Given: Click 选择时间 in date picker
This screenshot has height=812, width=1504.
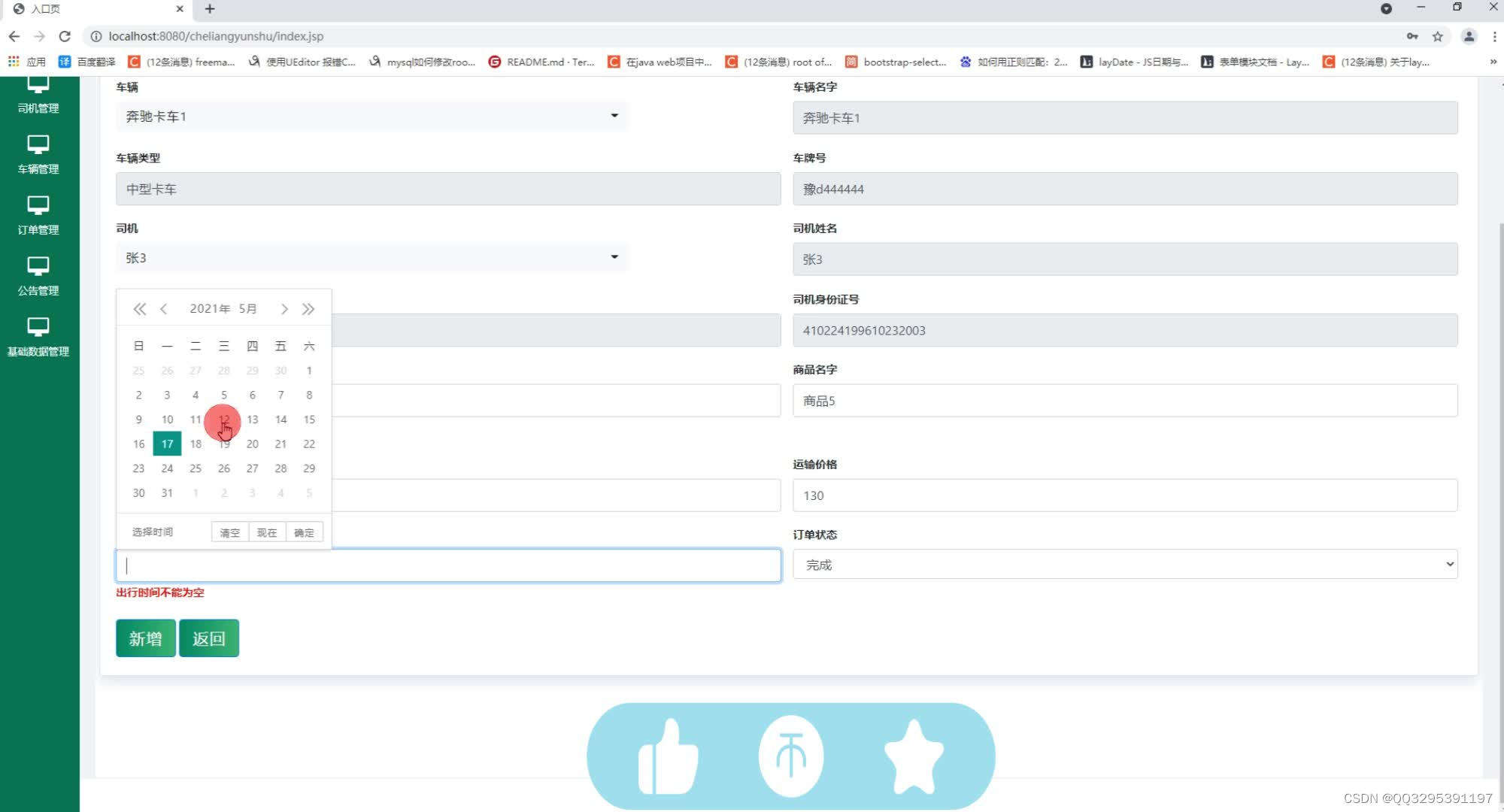Looking at the screenshot, I should (x=153, y=532).
